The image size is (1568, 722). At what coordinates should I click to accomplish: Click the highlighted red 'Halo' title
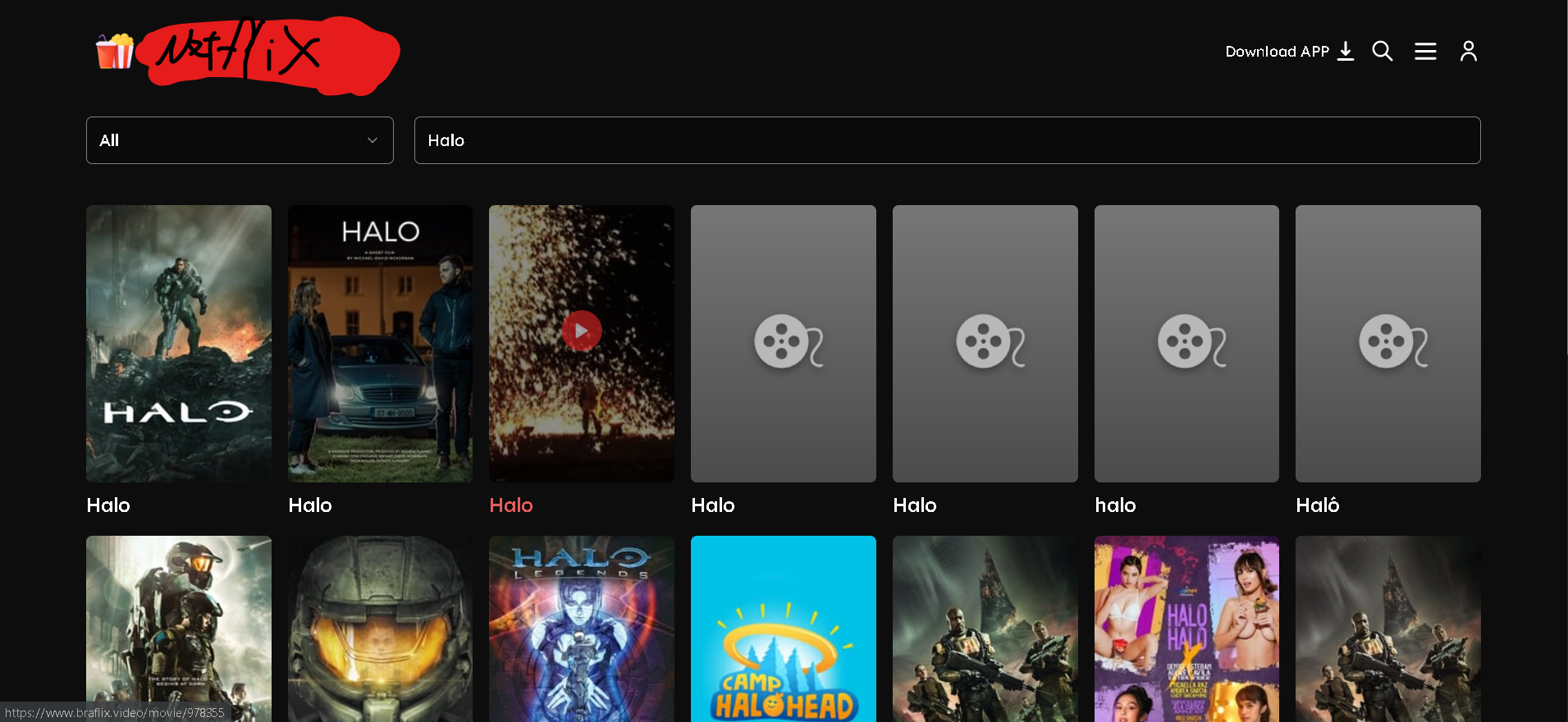[511, 505]
